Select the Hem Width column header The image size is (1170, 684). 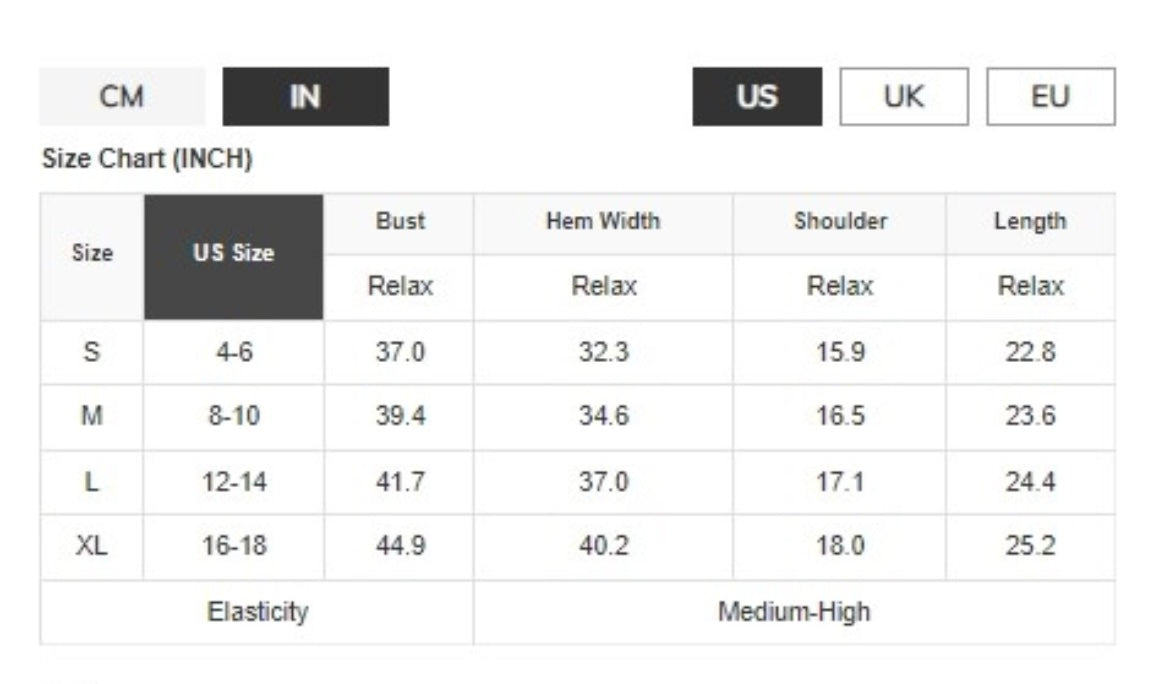(x=604, y=222)
